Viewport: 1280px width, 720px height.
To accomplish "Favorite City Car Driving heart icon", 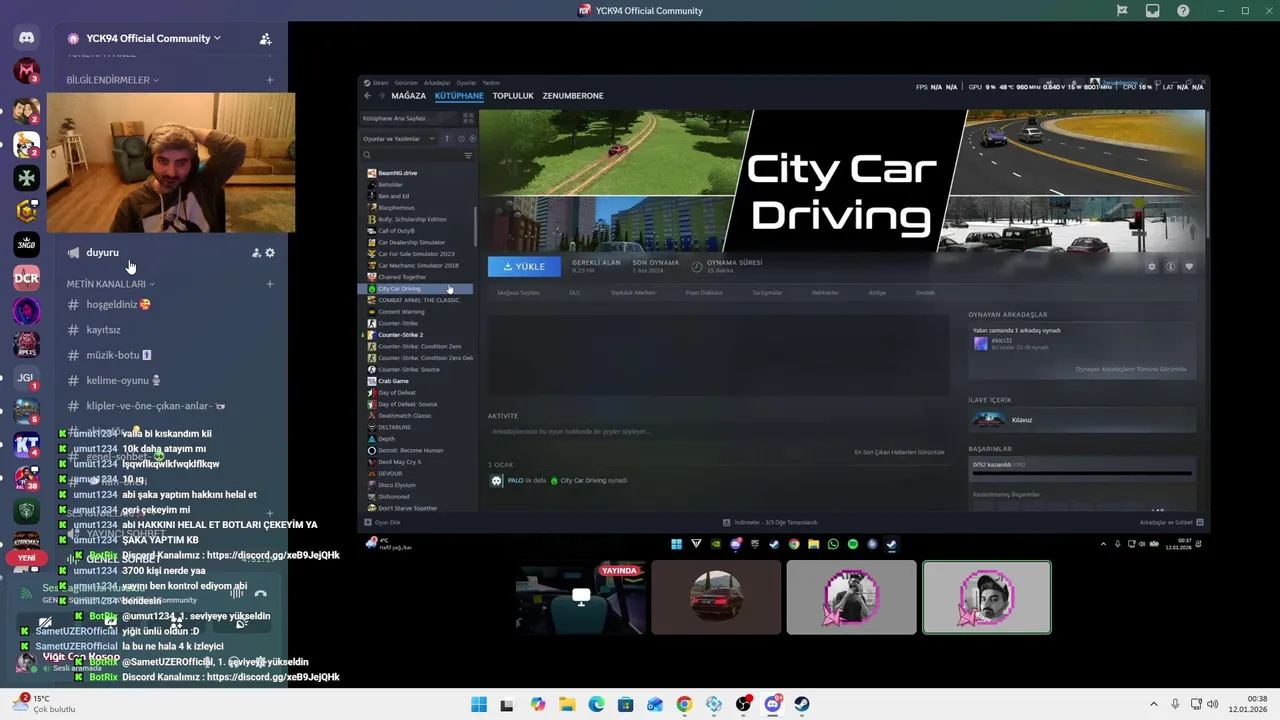I will [1189, 267].
